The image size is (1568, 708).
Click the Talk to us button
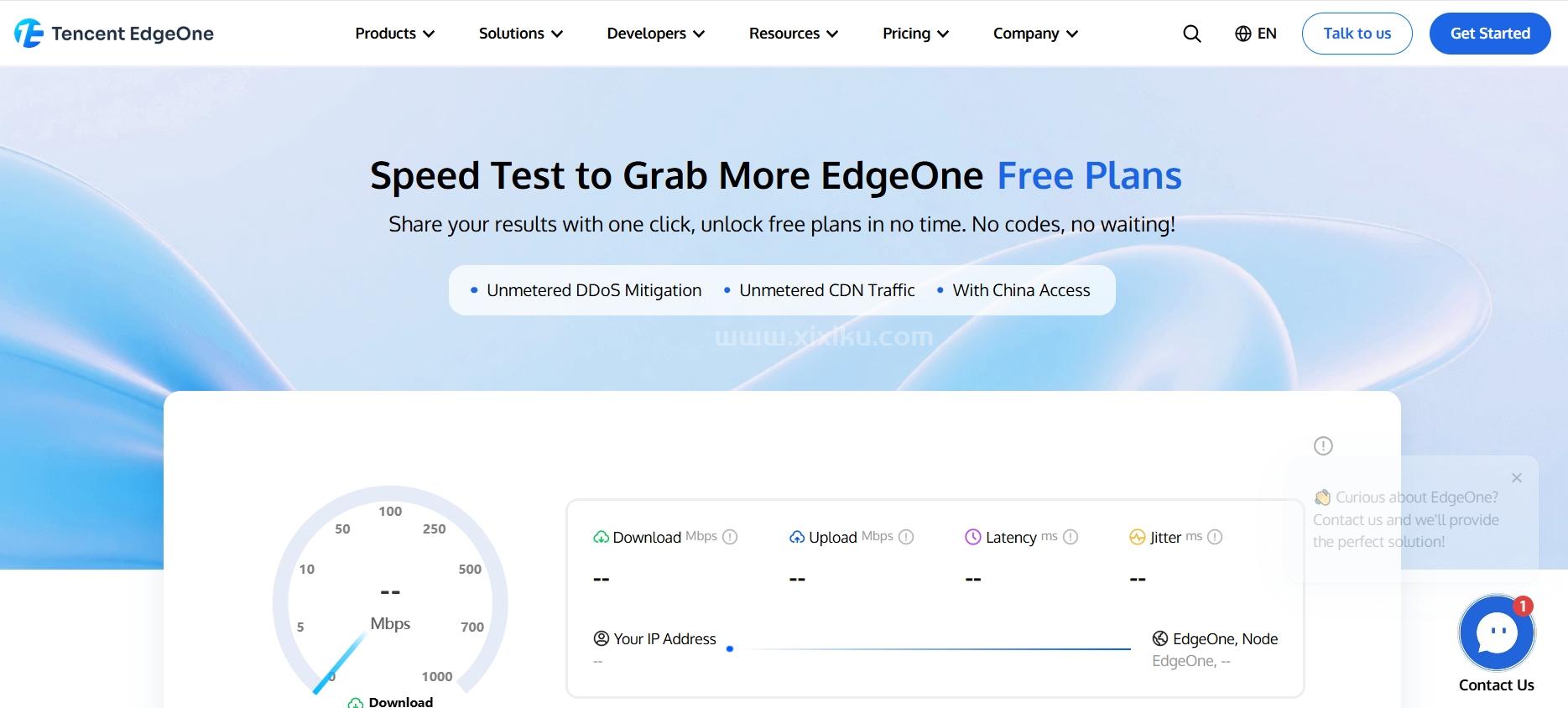point(1357,34)
